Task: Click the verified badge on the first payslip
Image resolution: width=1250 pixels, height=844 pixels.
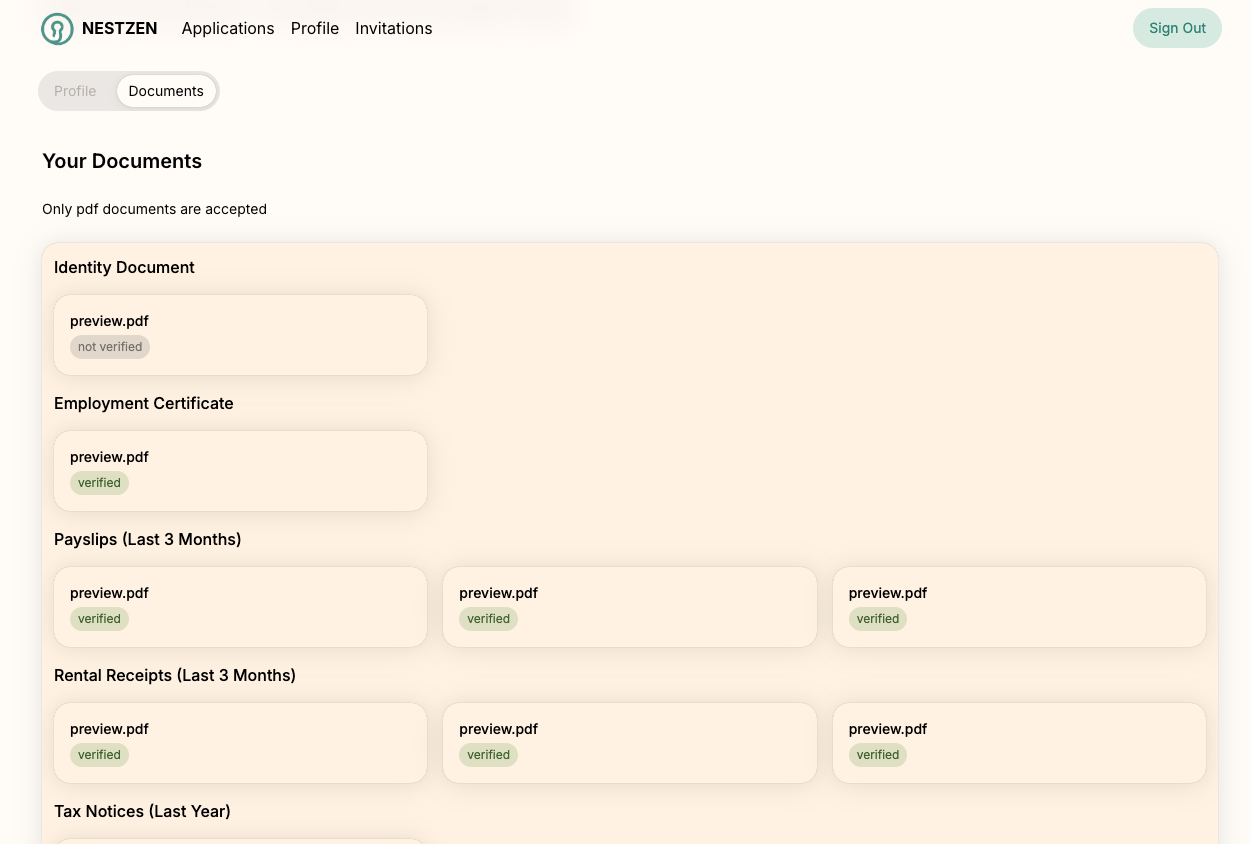Action: 99,619
